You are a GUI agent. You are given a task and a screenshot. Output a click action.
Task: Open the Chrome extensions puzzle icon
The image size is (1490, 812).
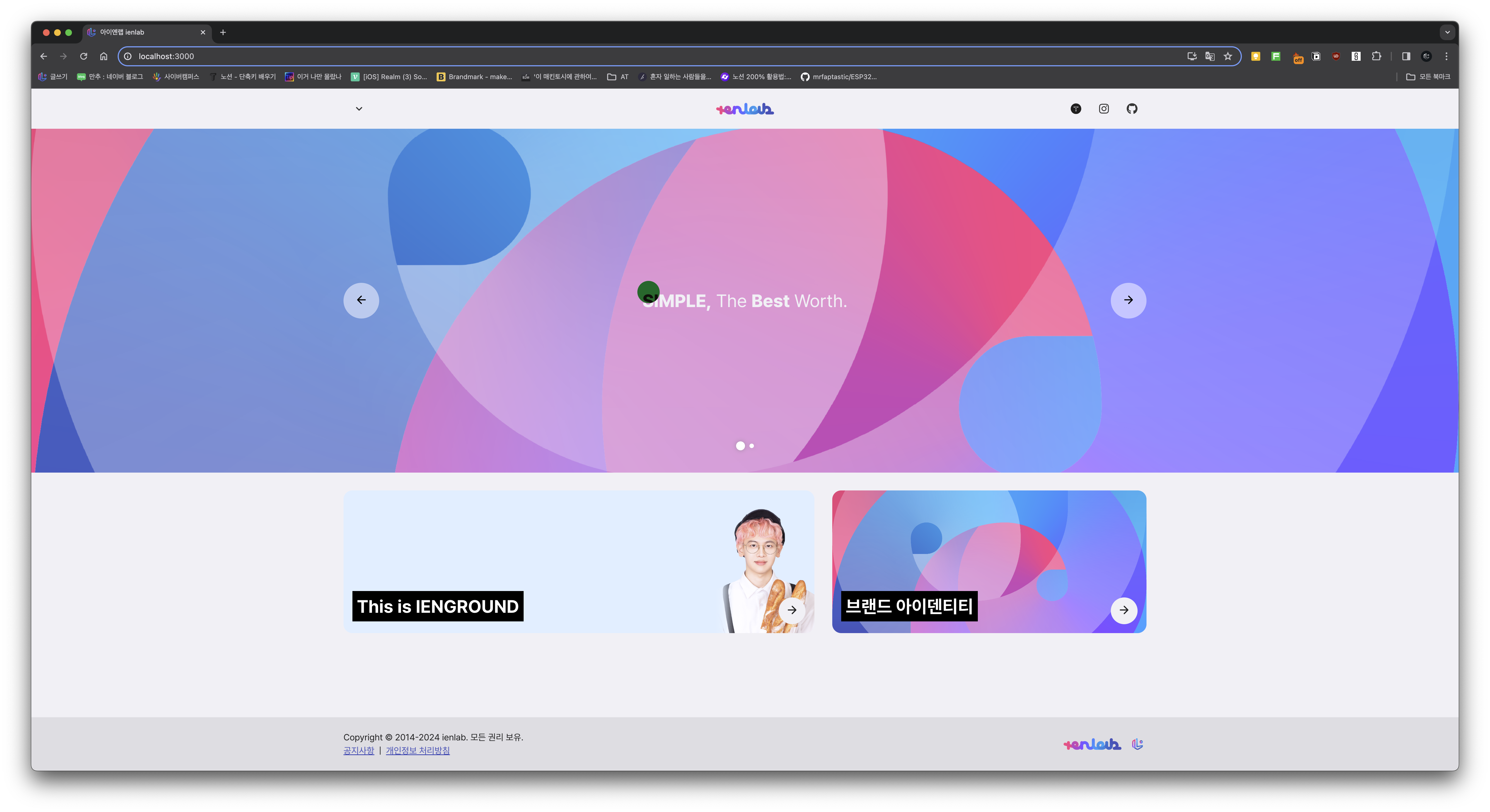[x=1377, y=56]
